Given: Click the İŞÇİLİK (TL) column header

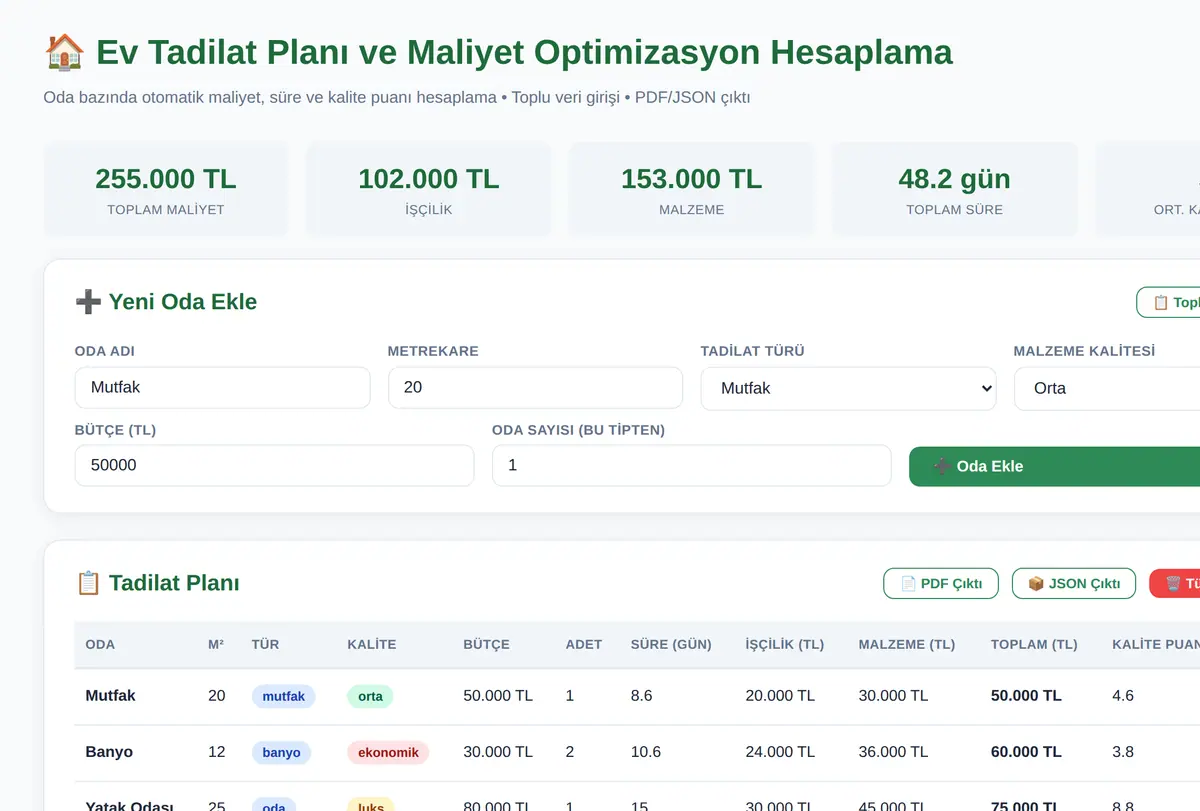Looking at the screenshot, I should (x=785, y=644).
